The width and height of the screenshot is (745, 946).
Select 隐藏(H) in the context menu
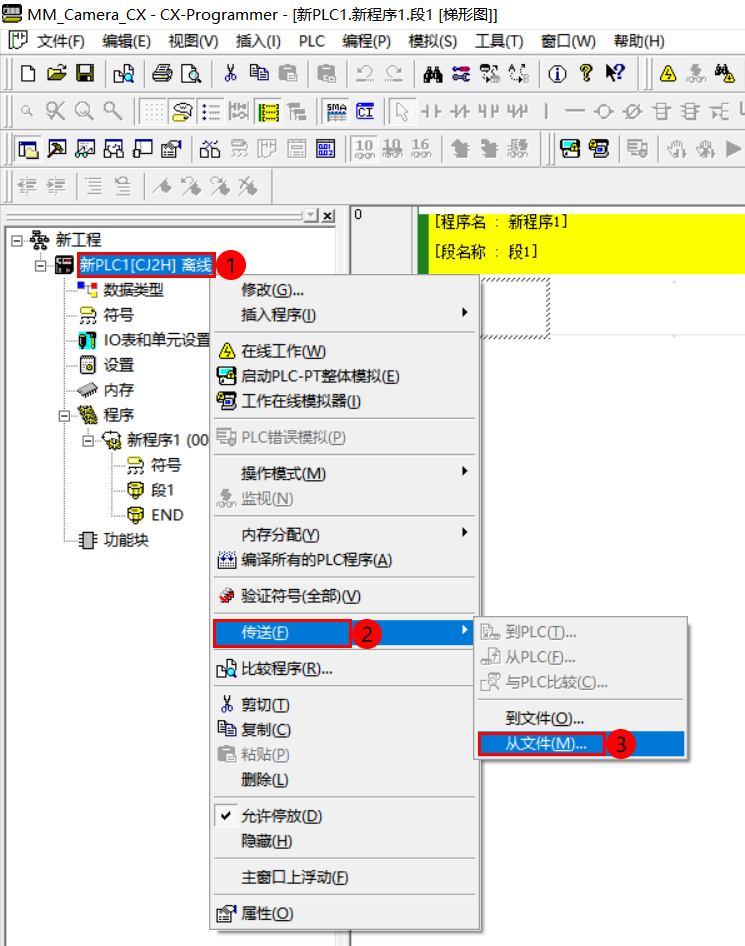[x=346, y=841]
